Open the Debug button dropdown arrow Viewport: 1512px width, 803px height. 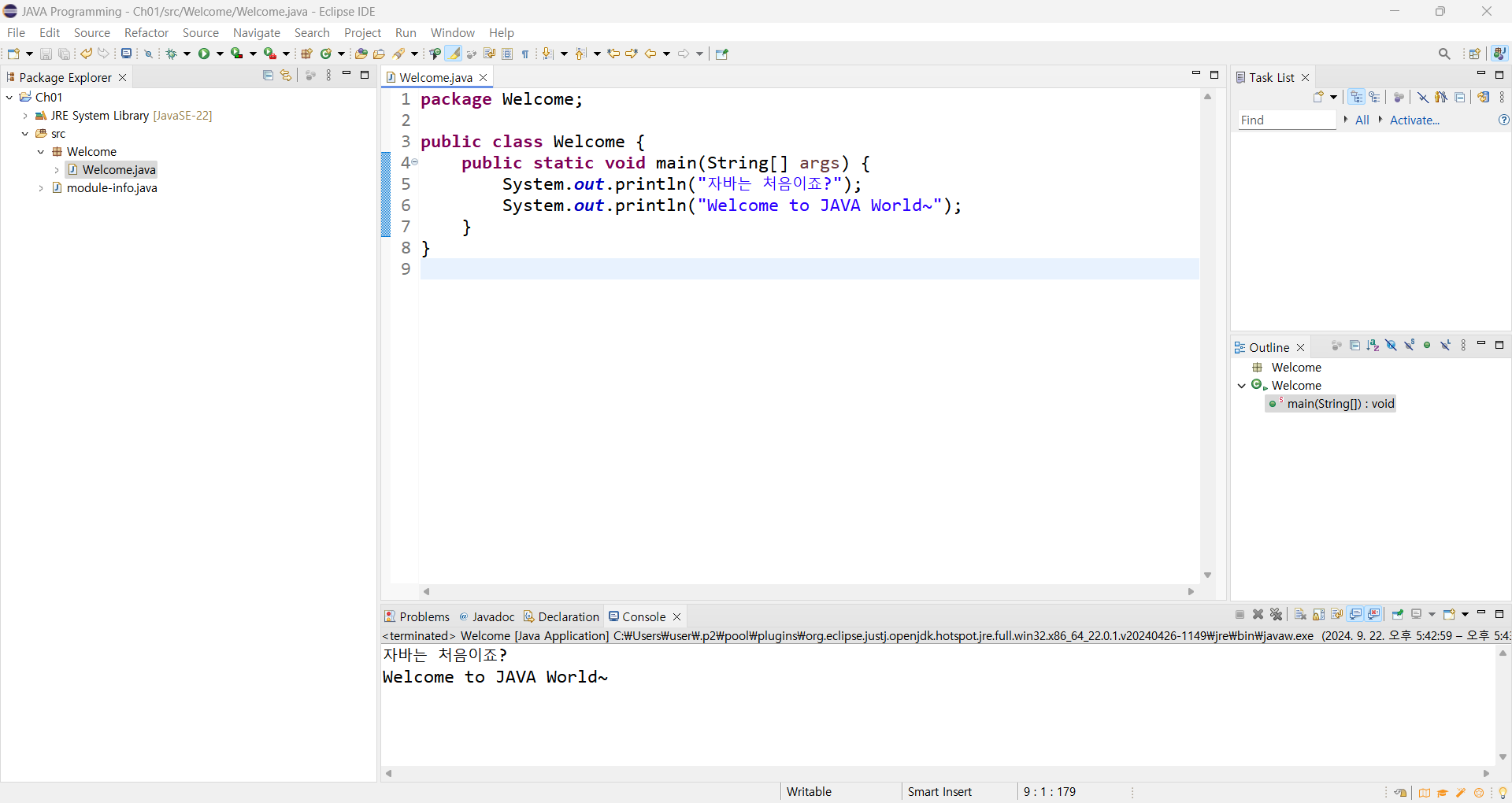187,54
